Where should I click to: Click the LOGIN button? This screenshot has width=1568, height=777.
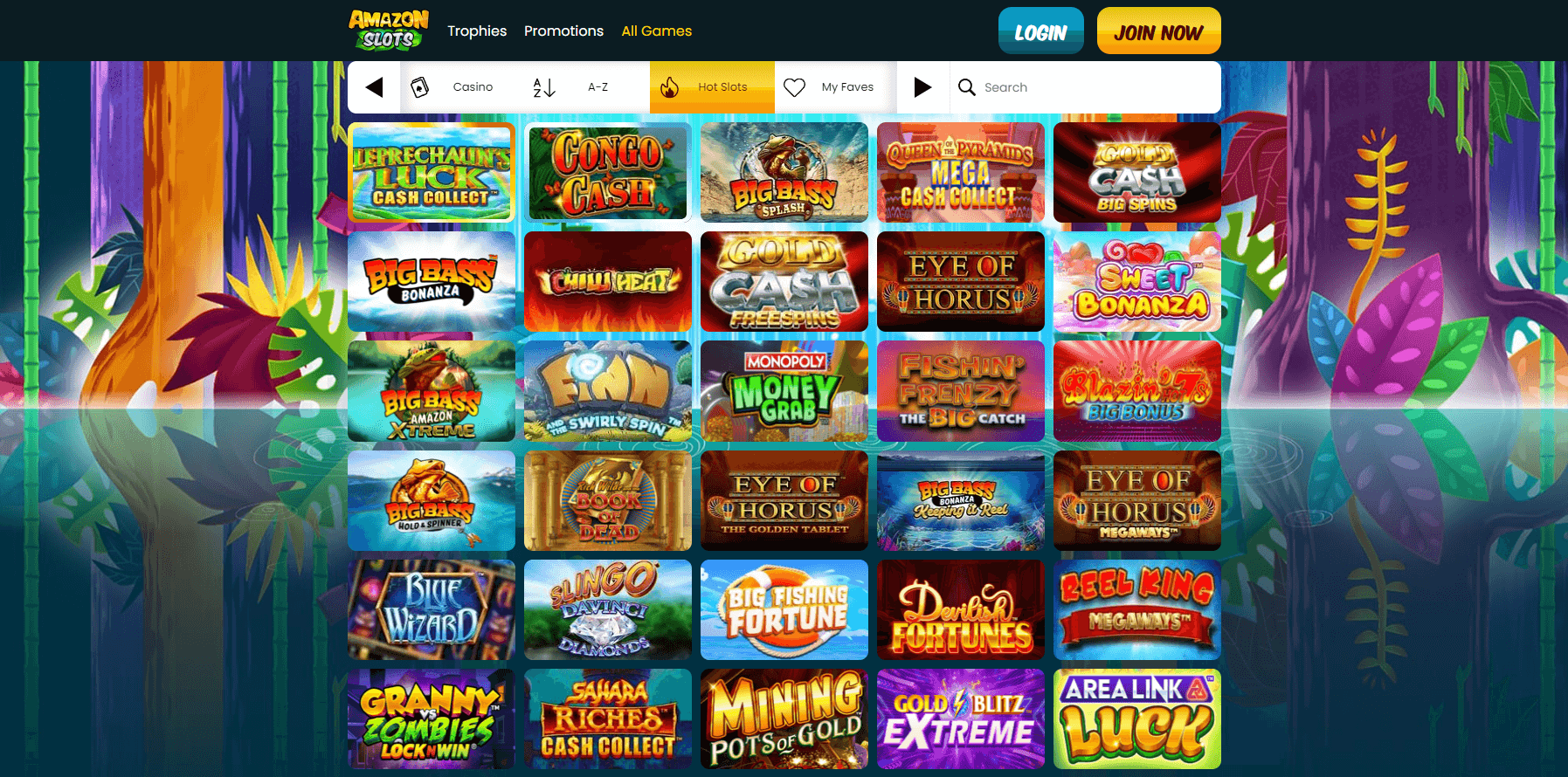tap(1041, 31)
